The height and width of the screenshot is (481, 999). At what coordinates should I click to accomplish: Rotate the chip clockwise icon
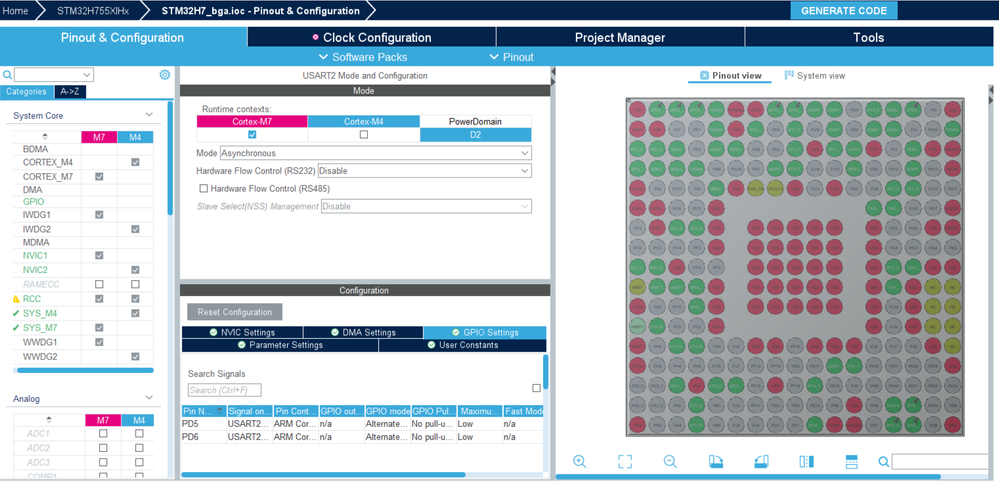click(x=715, y=461)
